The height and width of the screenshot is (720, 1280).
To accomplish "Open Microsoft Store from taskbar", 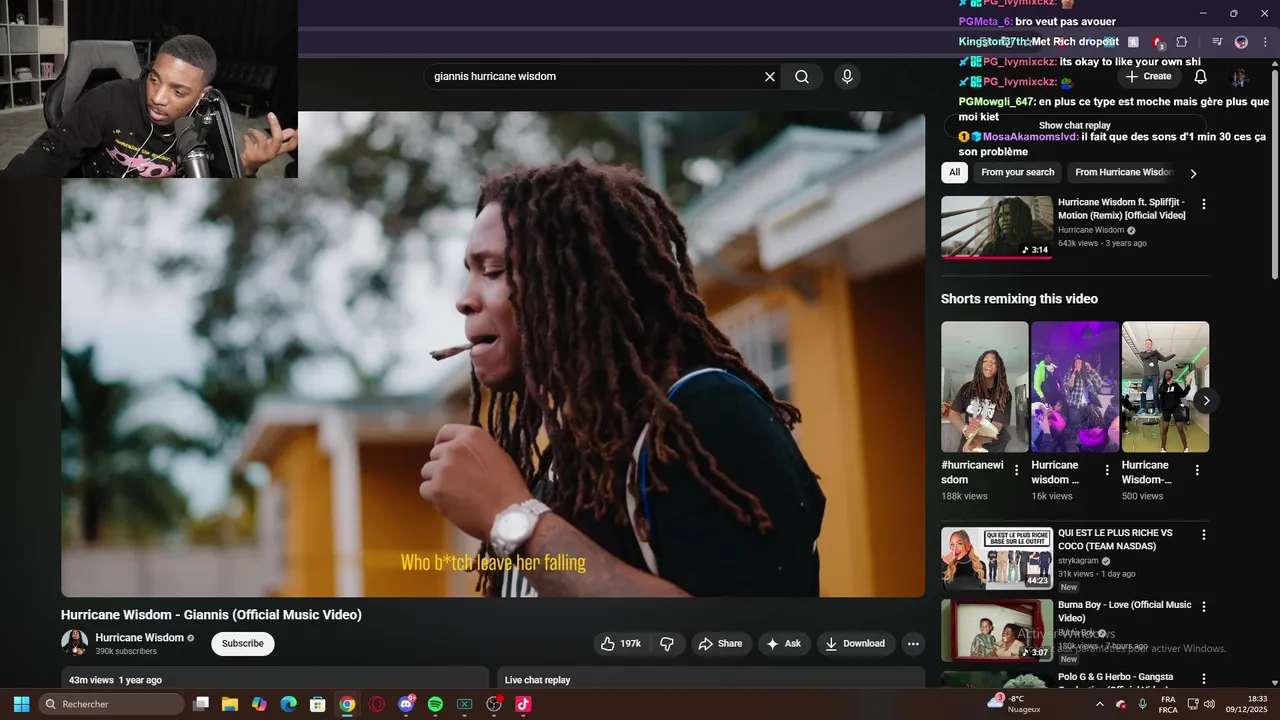I will 318,704.
